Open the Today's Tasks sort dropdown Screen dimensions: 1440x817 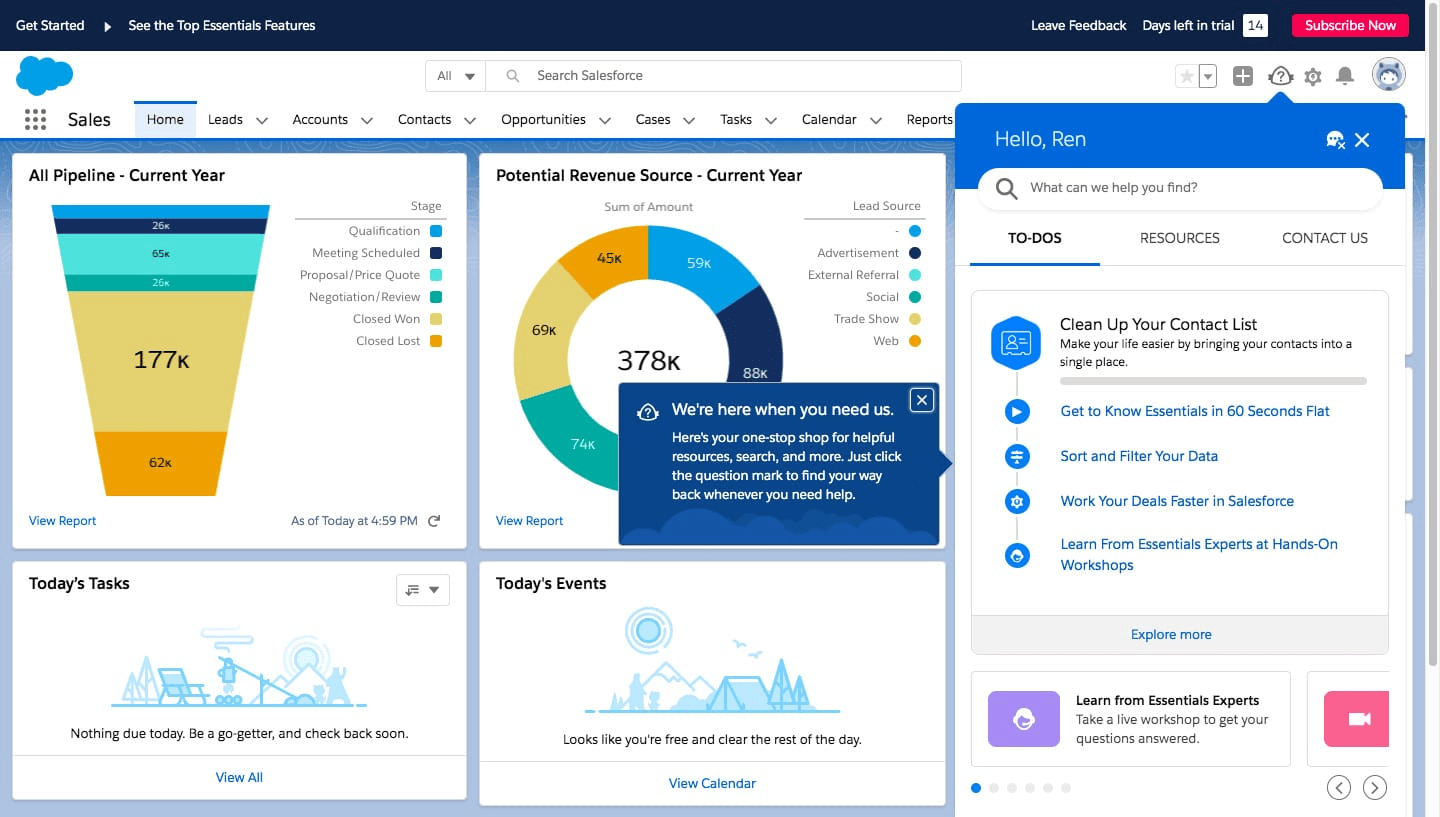[x=421, y=590]
